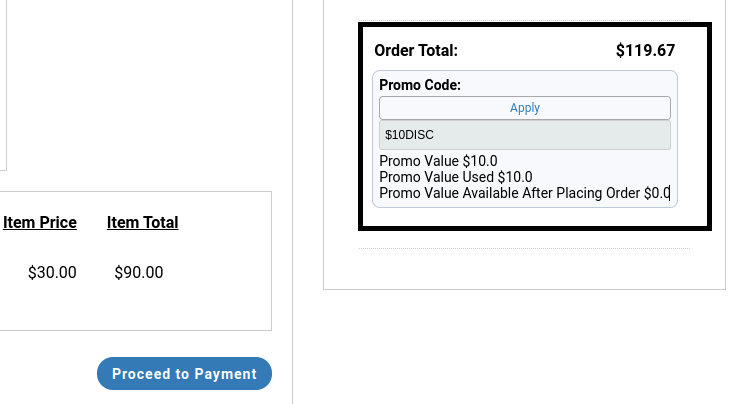Focus the promo code field containing $10DISC
Viewport: 735px width, 404px height.
(x=524, y=134)
